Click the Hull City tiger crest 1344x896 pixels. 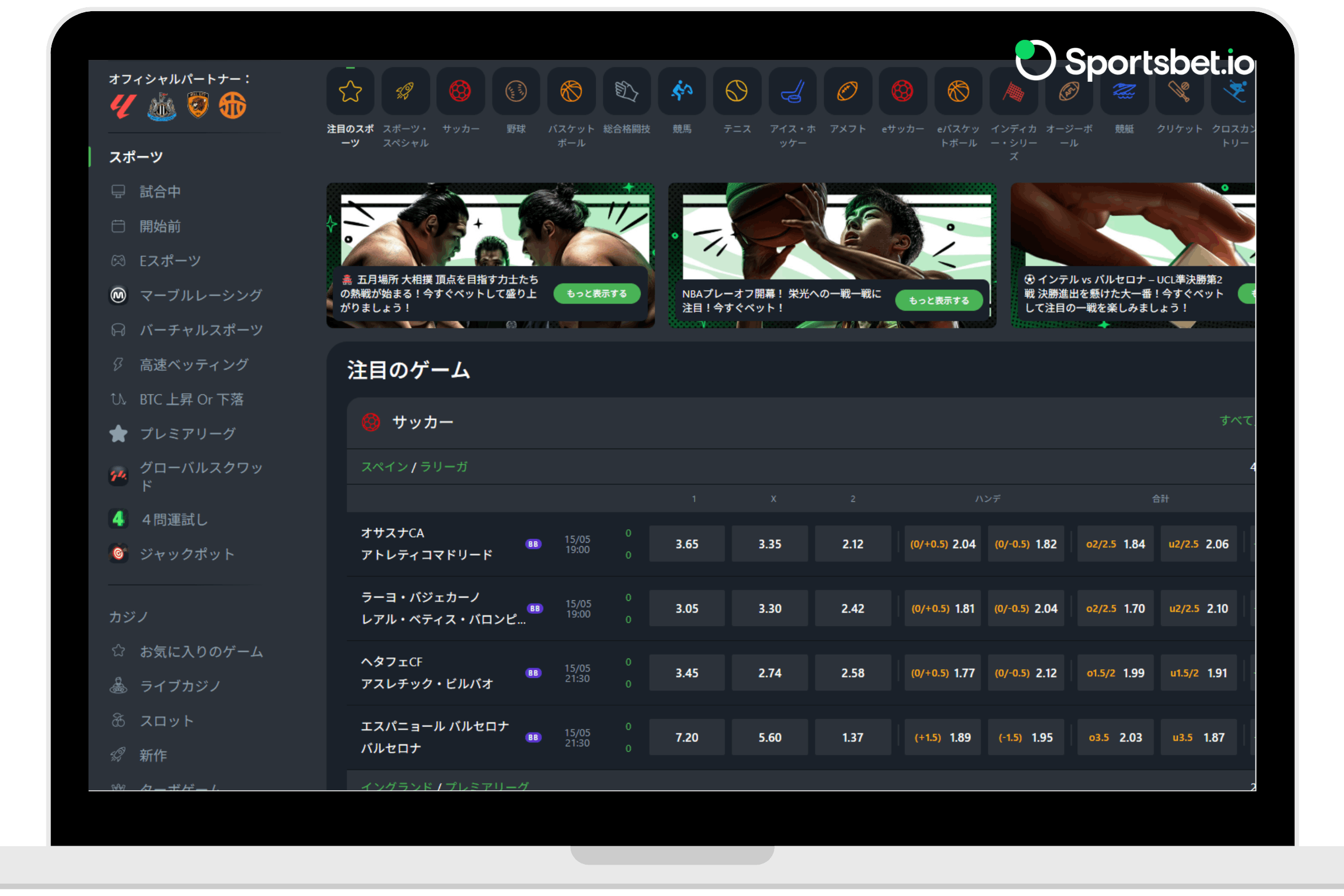[198, 106]
